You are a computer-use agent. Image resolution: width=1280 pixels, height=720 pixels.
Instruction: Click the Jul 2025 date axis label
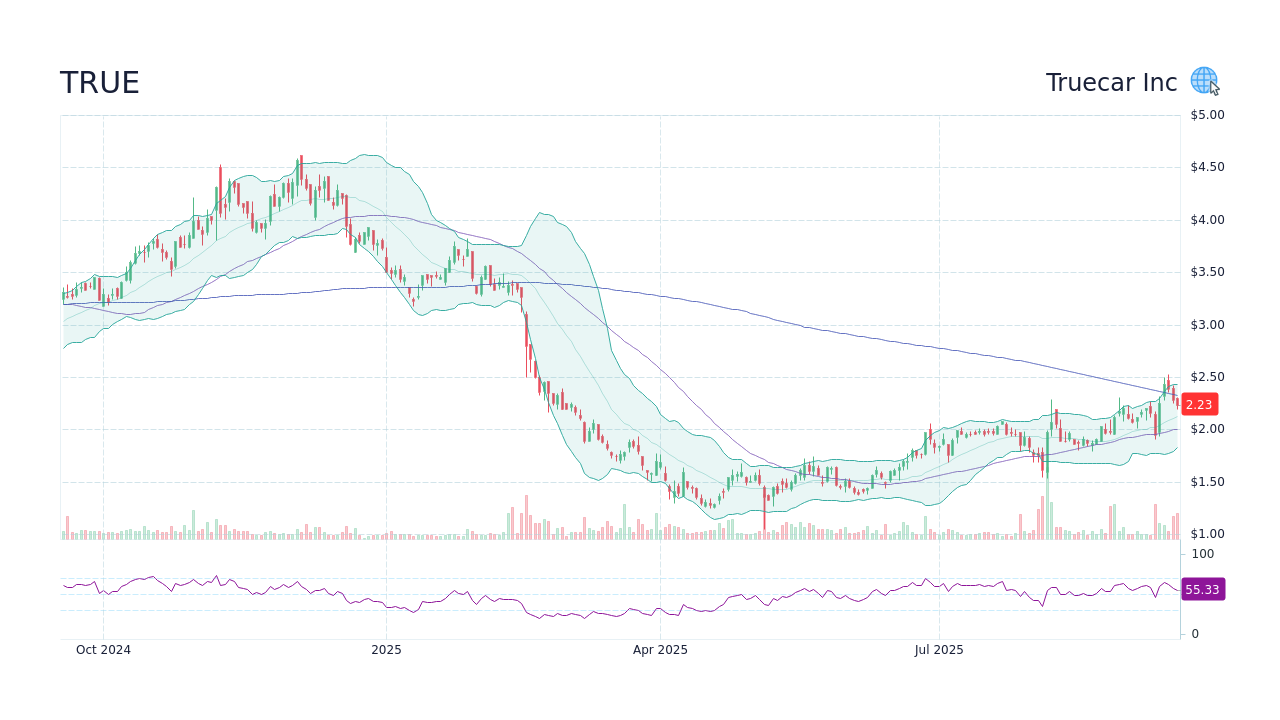938,649
